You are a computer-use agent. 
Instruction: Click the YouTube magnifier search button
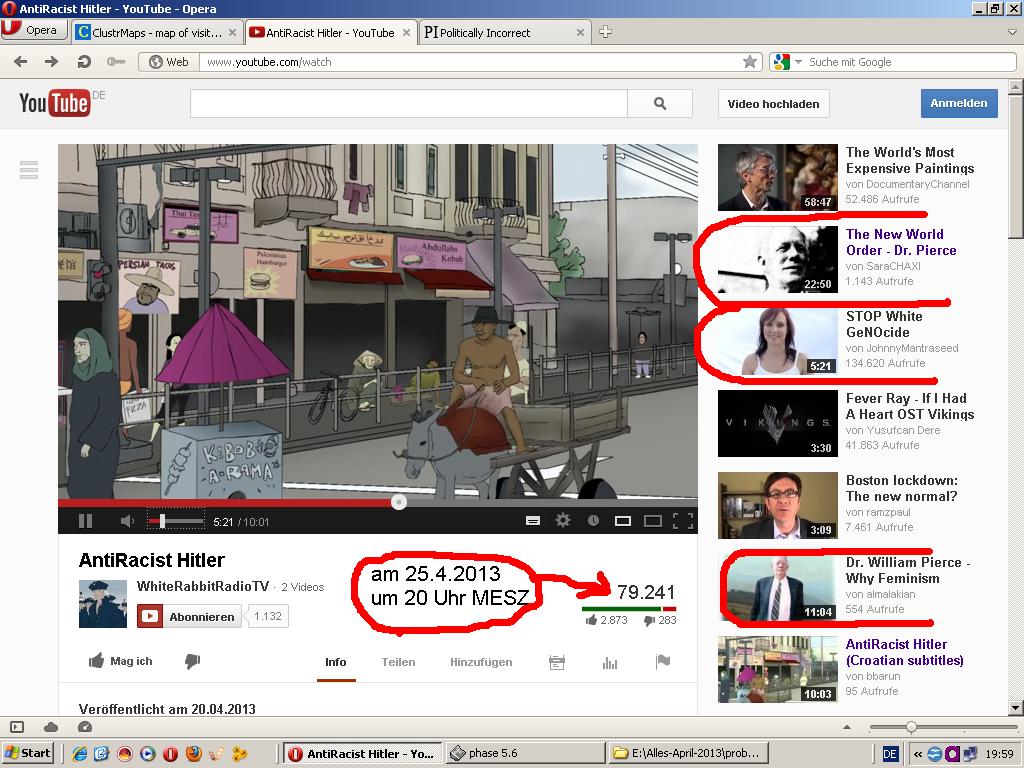660,103
